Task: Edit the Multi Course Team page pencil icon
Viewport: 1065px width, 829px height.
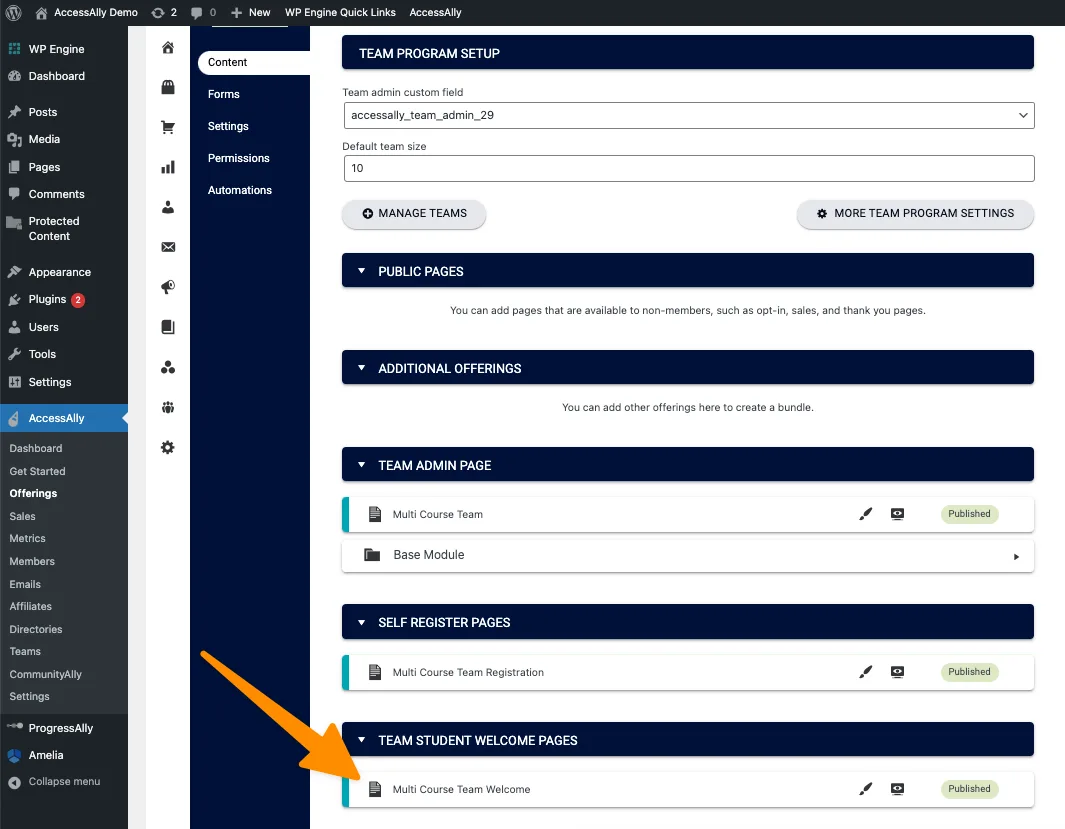Action: (866, 514)
